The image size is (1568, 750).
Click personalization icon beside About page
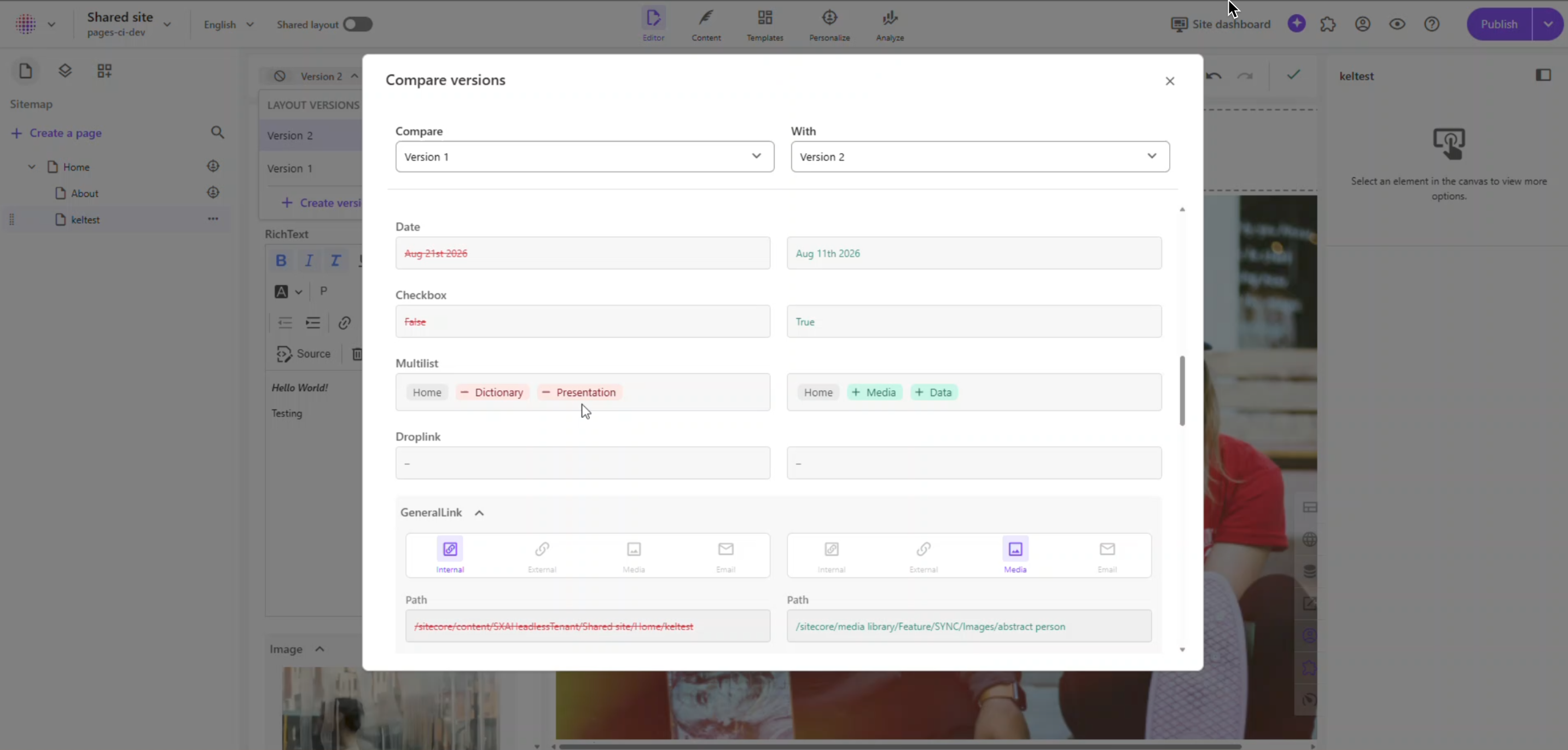213,193
